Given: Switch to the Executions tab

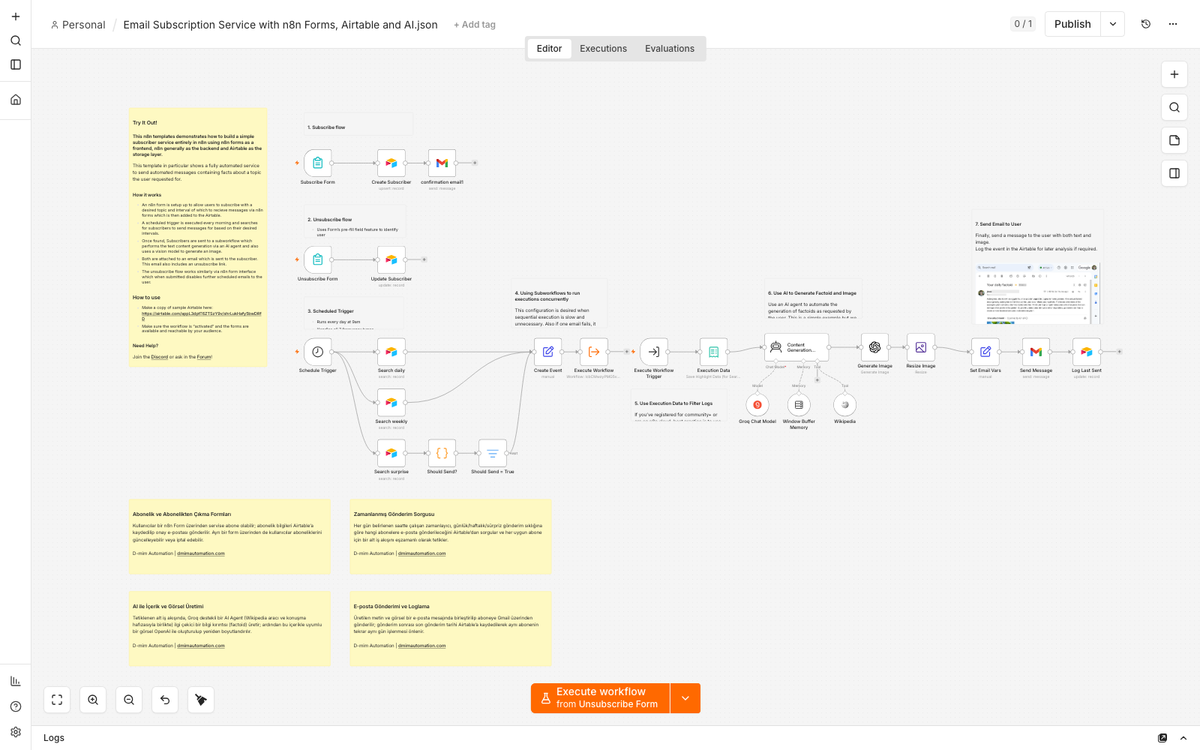Looking at the screenshot, I should point(603,48).
